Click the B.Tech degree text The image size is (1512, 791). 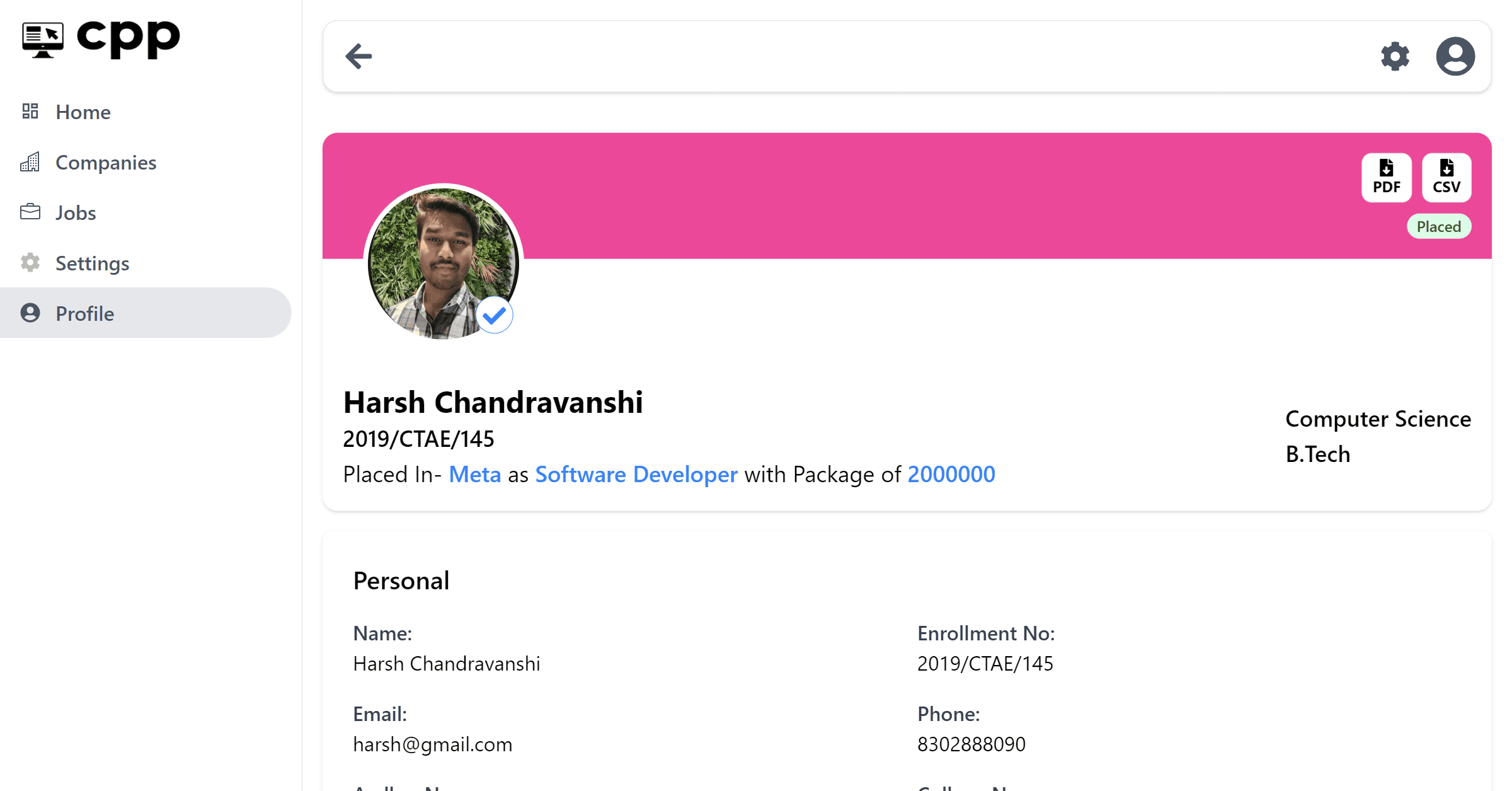(1317, 454)
